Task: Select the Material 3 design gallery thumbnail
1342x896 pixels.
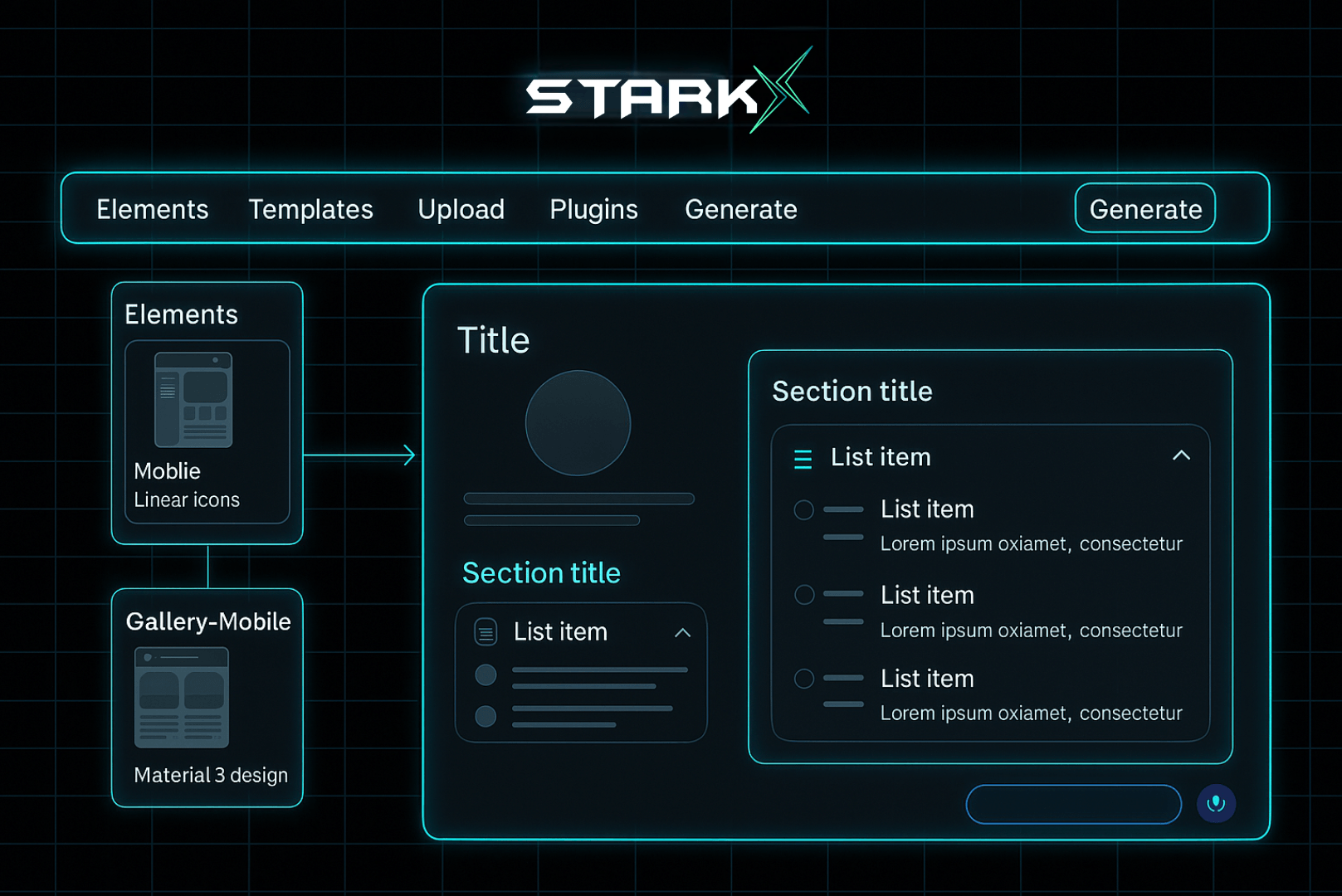Action: click(182, 698)
